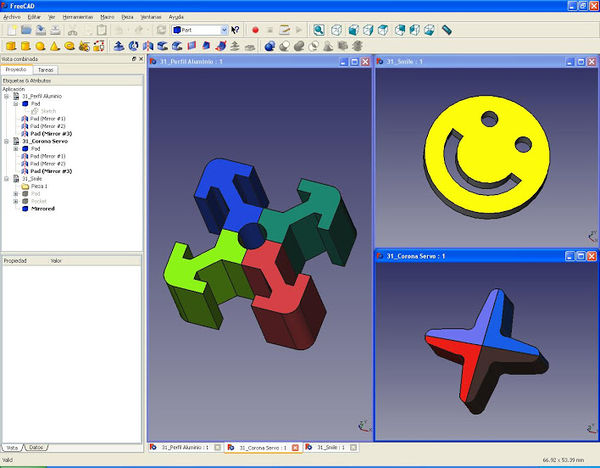Select Mirrored item under 31_Smile

[x=43, y=209]
